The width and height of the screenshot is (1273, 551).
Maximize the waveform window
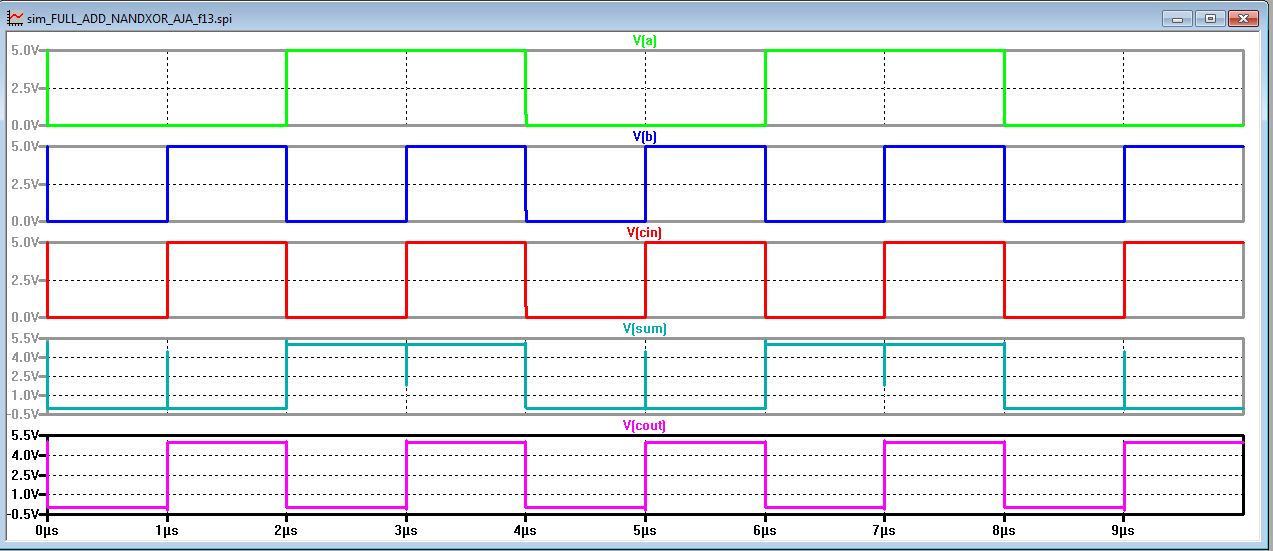(x=1209, y=18)
